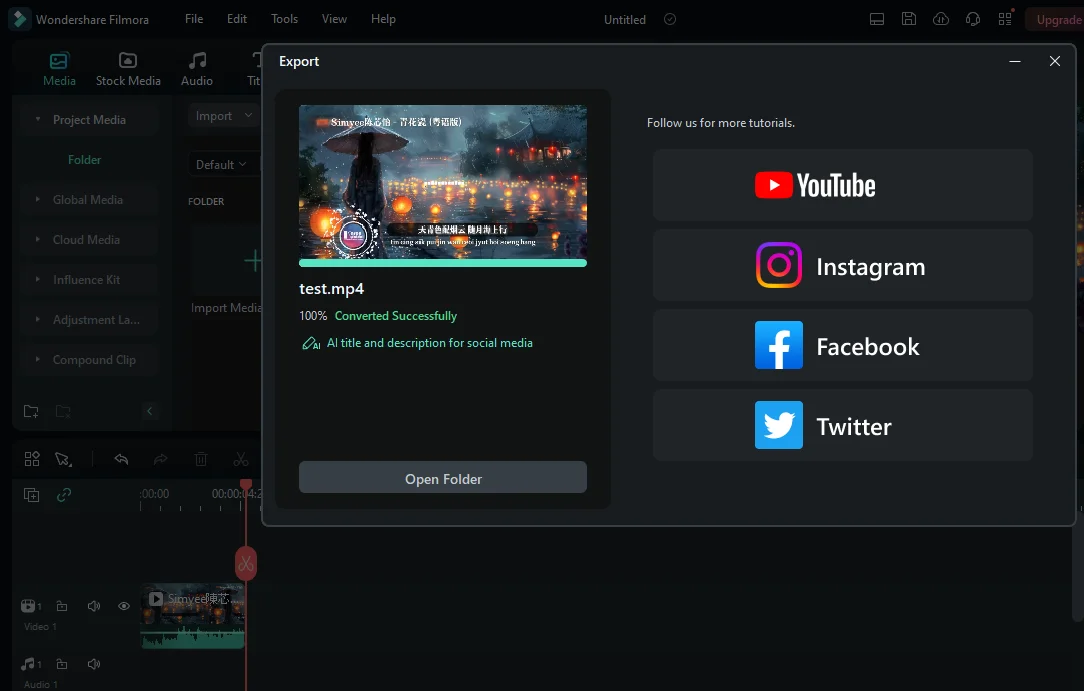Open the View menu
This screenshot has width=1084, height=691.
pos(334,19)
